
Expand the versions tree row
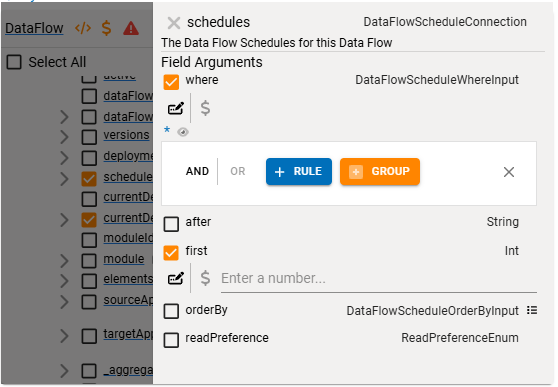coord(64,137)
